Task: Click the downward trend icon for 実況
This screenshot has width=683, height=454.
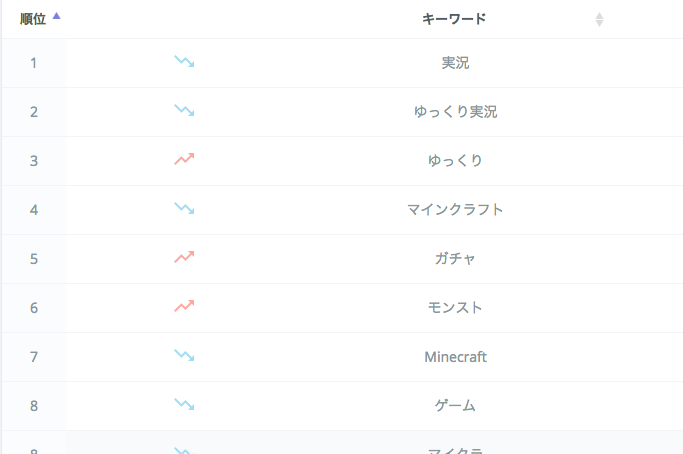Action: pos(184,63)
